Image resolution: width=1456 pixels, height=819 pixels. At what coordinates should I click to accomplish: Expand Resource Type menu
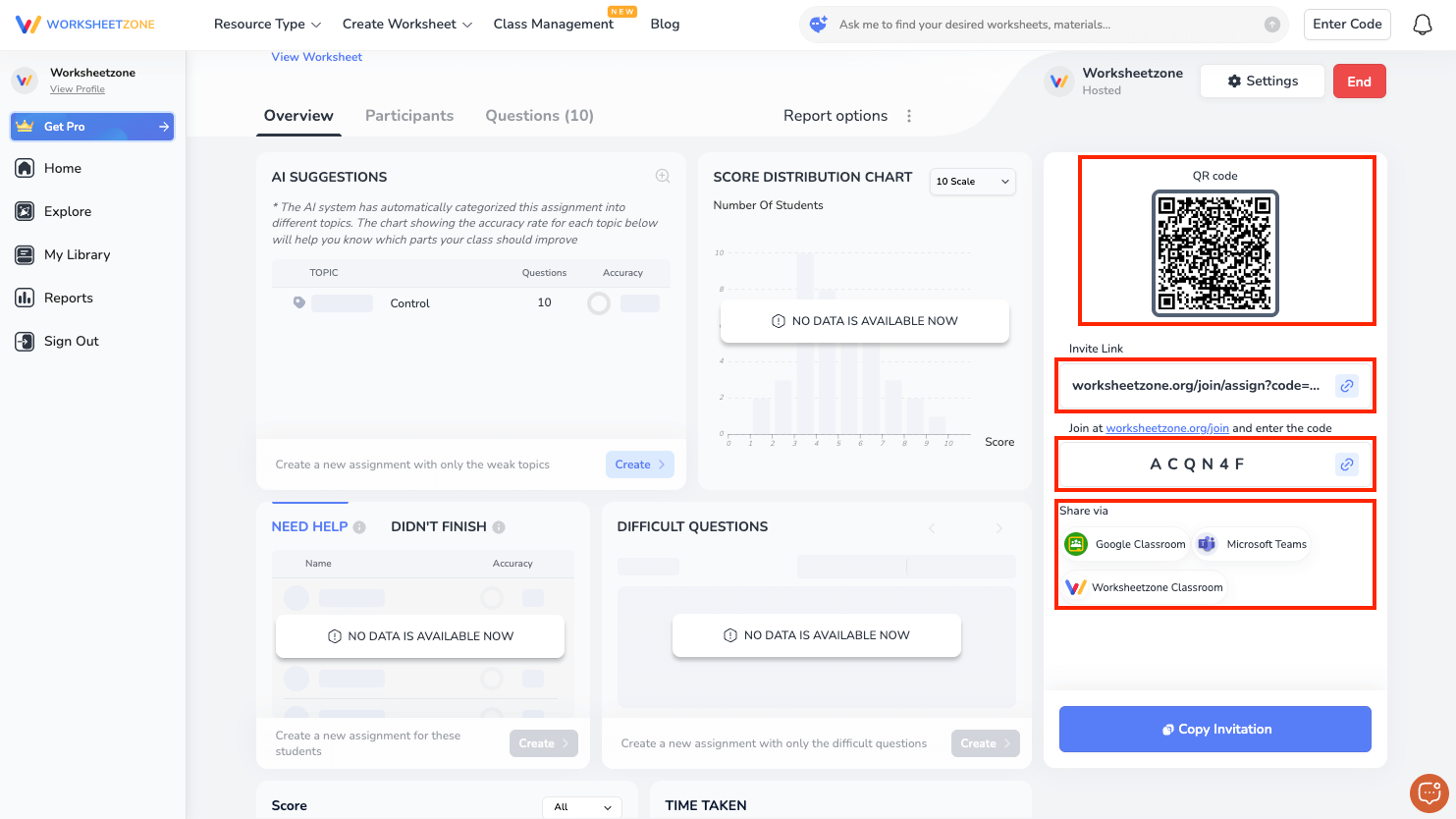point(267,24)
